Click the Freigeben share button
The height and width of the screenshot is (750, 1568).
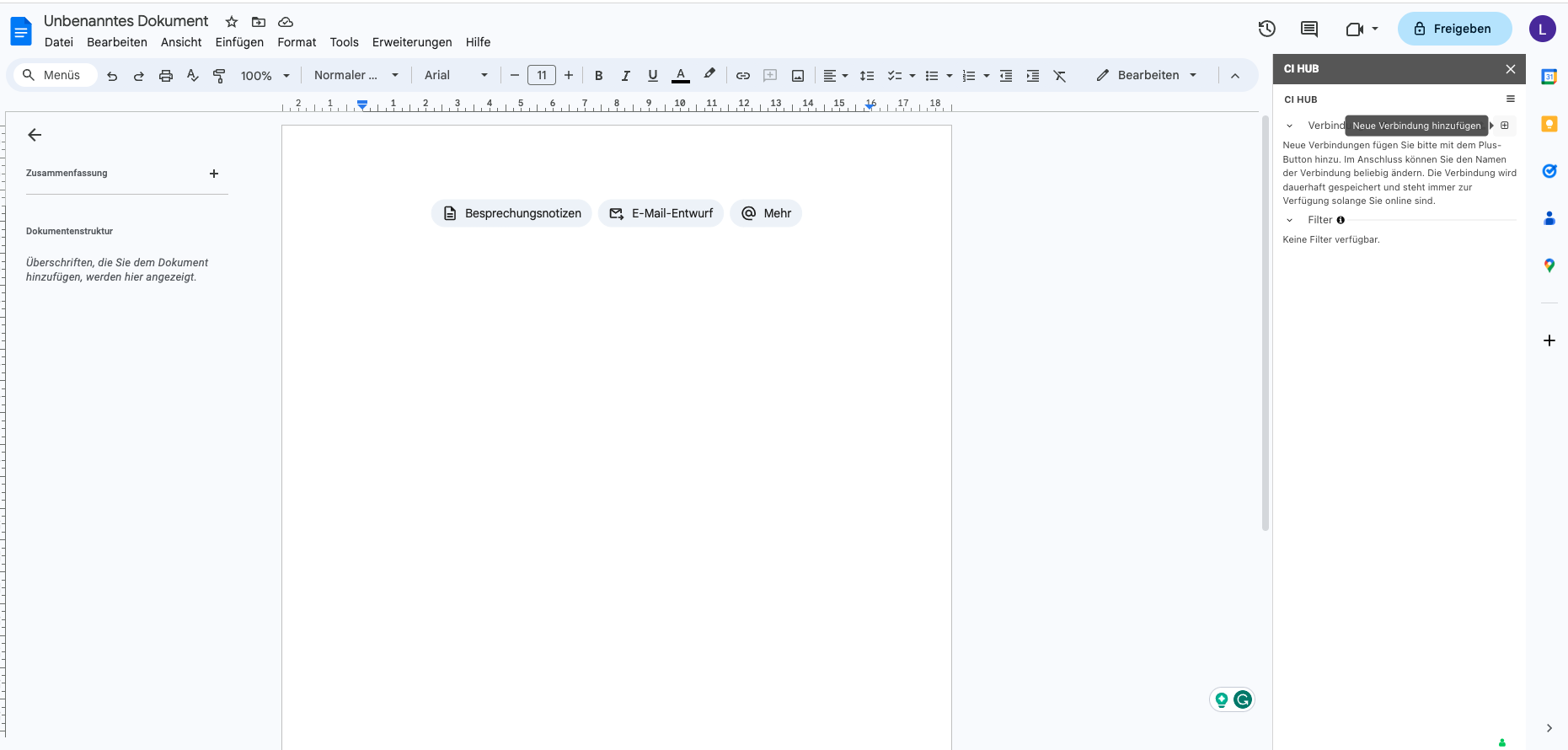1454,29
